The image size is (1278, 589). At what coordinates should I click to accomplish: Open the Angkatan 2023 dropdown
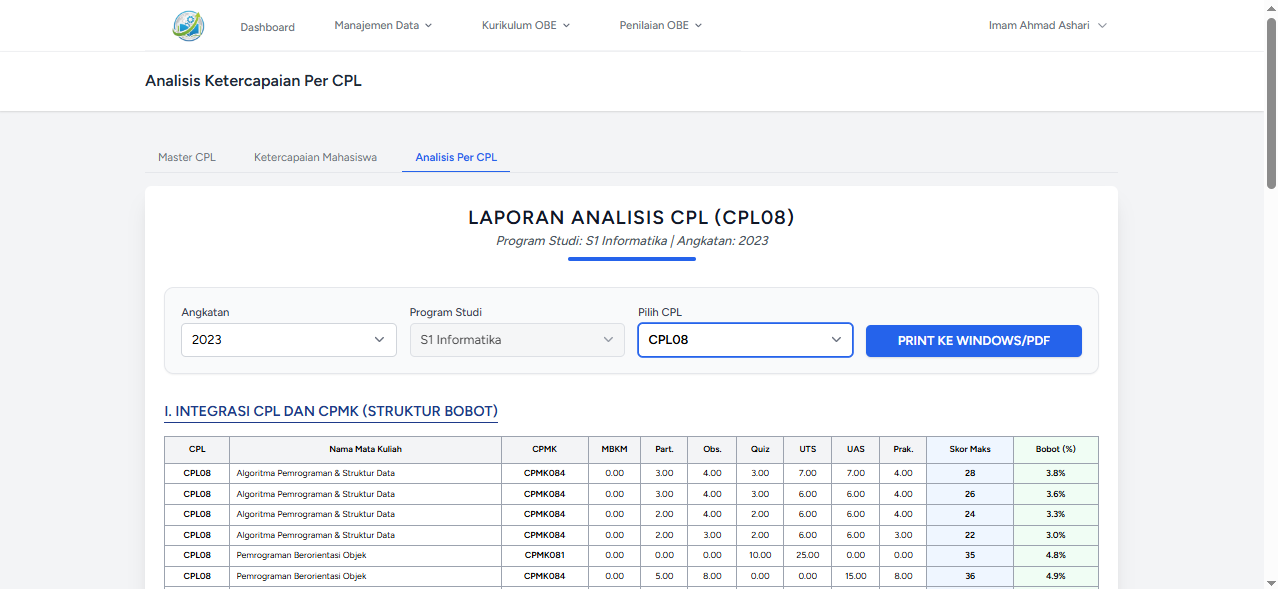coord(289,340)
